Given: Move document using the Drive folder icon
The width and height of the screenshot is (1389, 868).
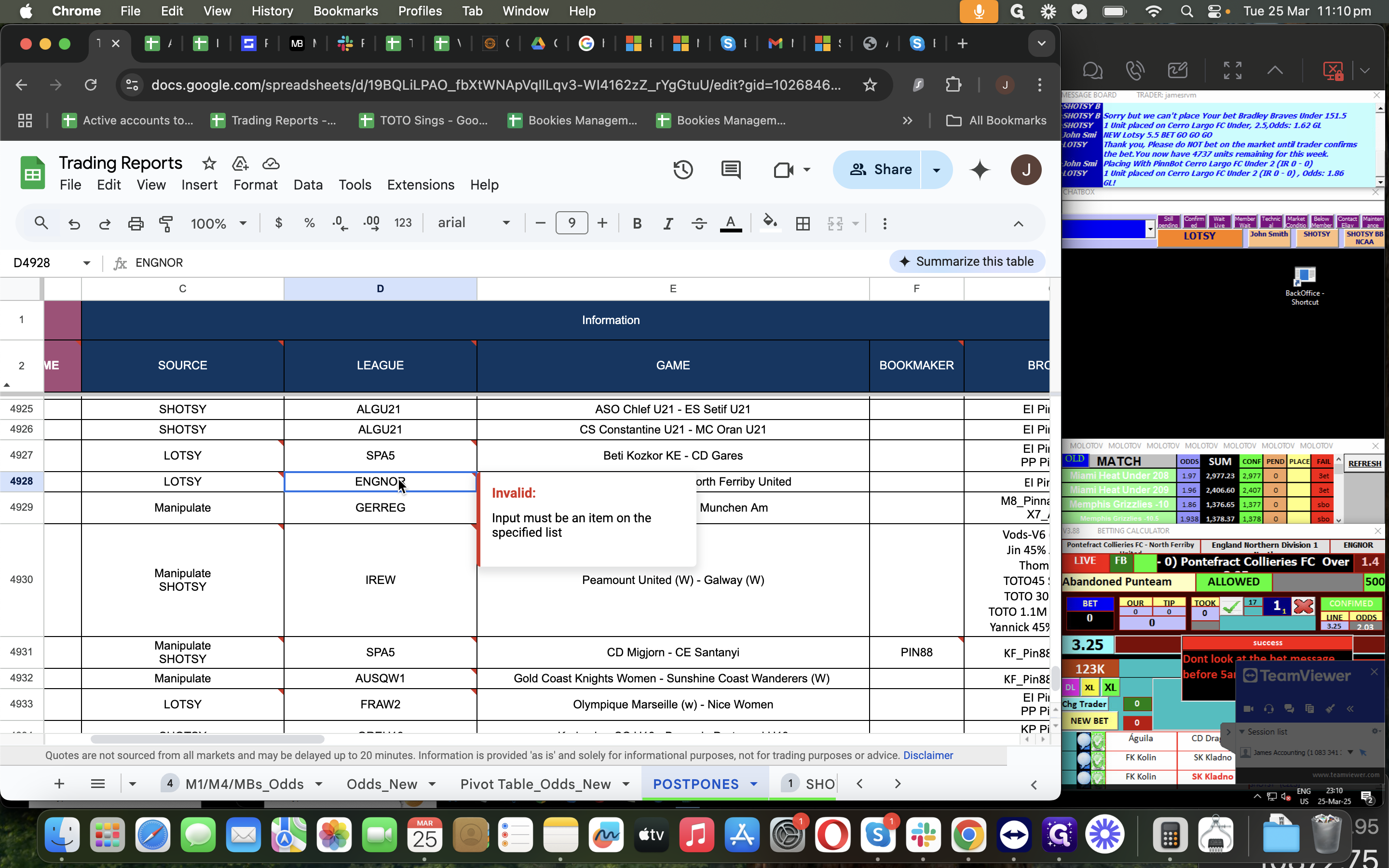Looking at the screenshot, I should (240, 163).
